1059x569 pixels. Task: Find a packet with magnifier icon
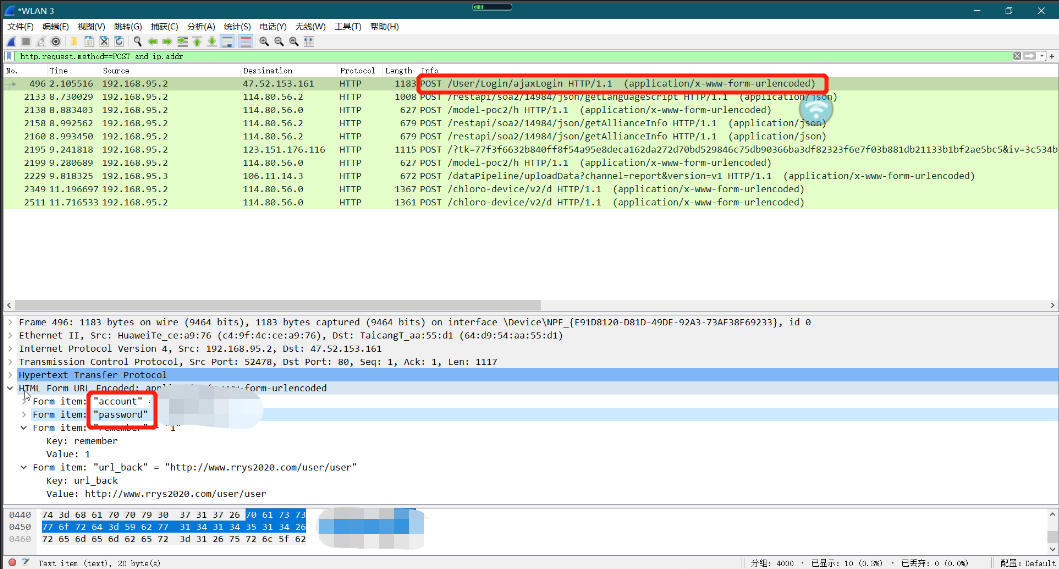point(138,41)
